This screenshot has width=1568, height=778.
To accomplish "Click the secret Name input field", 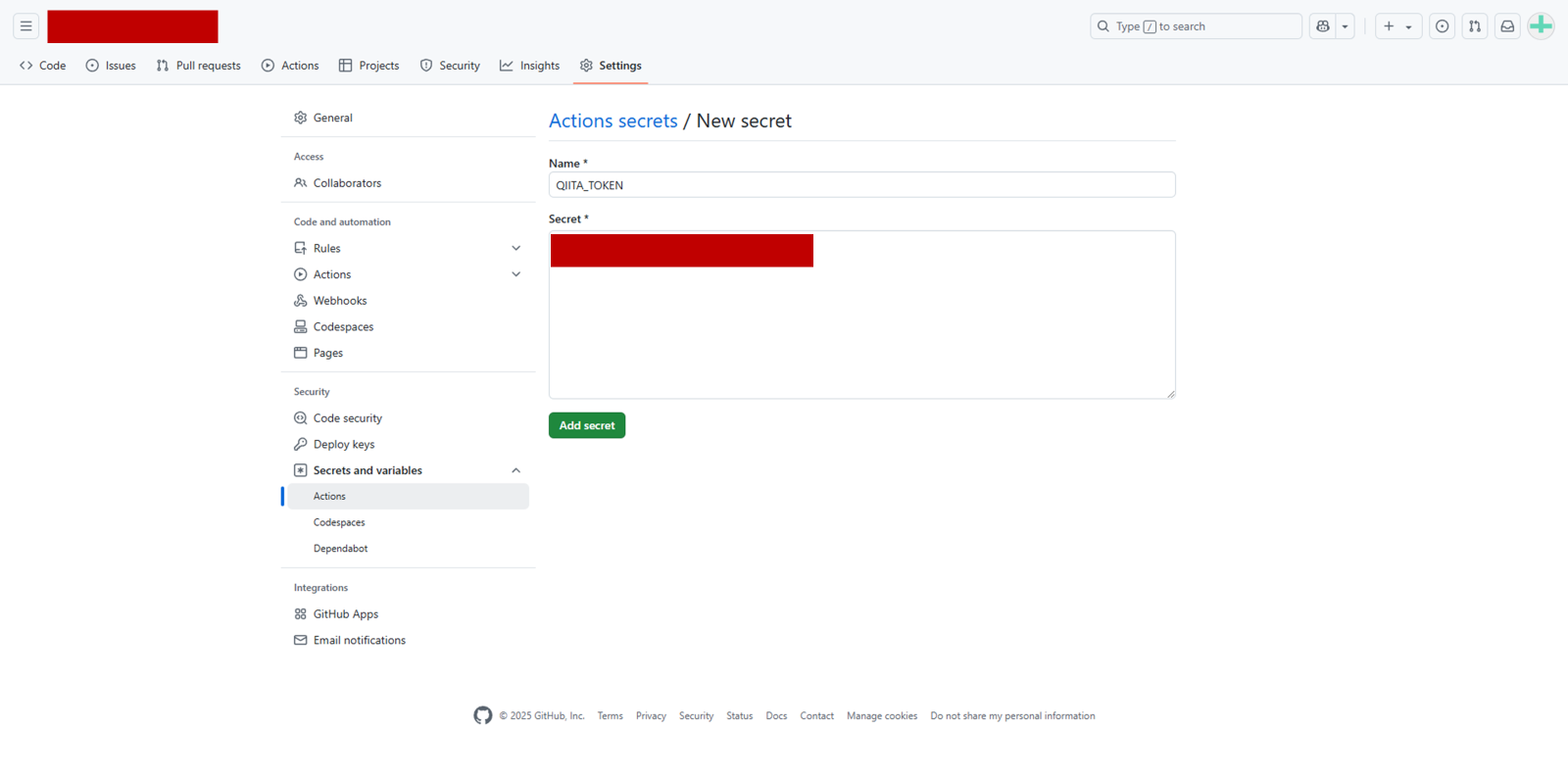I will pos(862,185).
